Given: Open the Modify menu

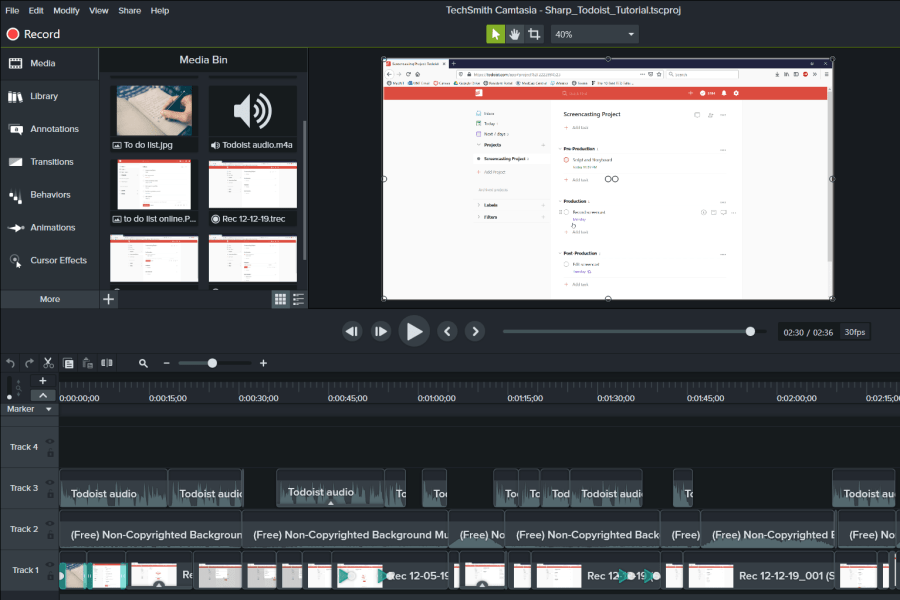Looking at the screenshot, I should (x=66, y=10).
